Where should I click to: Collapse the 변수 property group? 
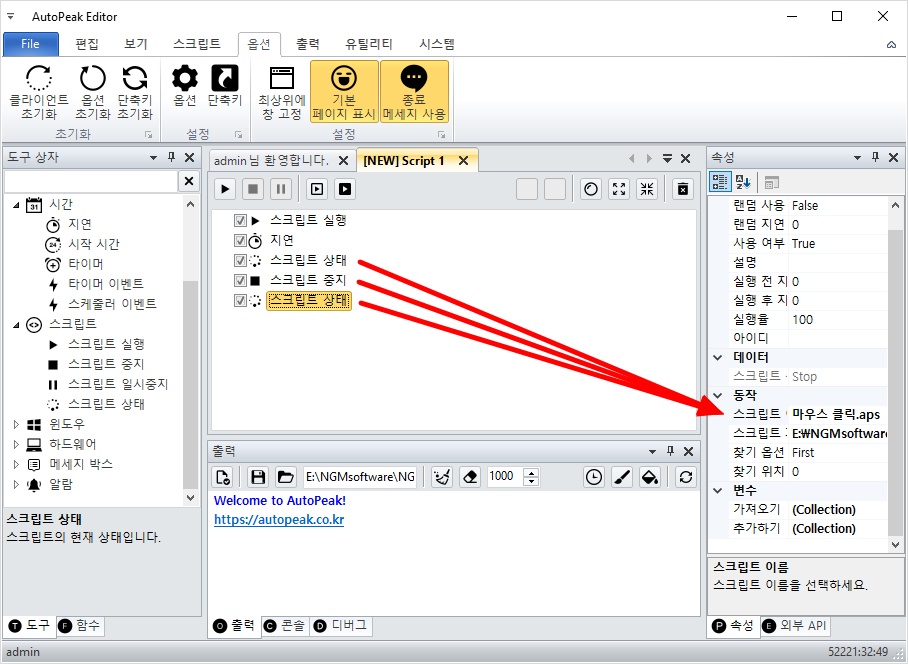(717, 491)
